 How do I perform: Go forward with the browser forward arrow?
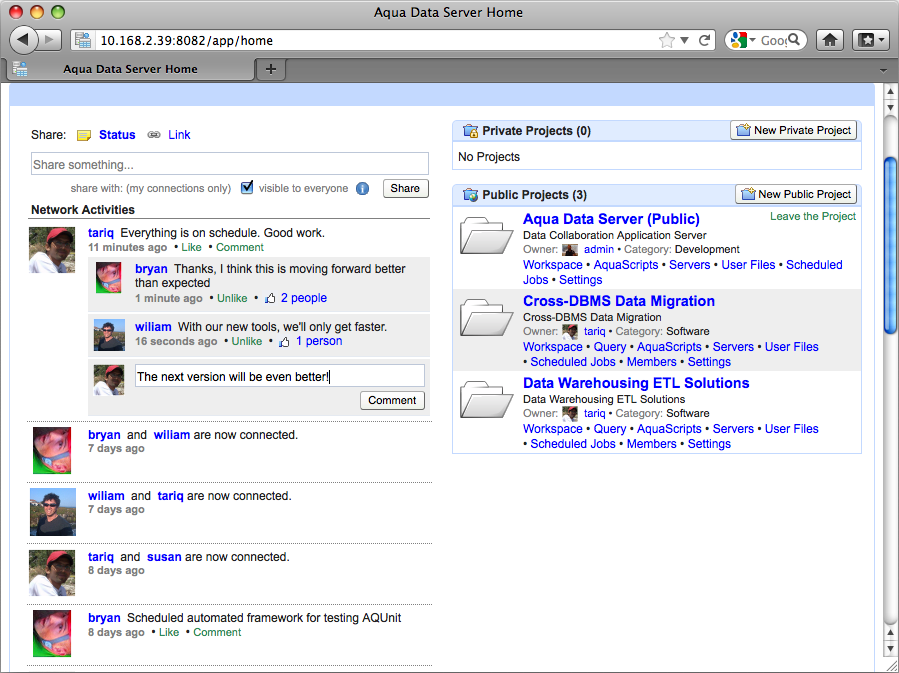[x=50, y=40]
